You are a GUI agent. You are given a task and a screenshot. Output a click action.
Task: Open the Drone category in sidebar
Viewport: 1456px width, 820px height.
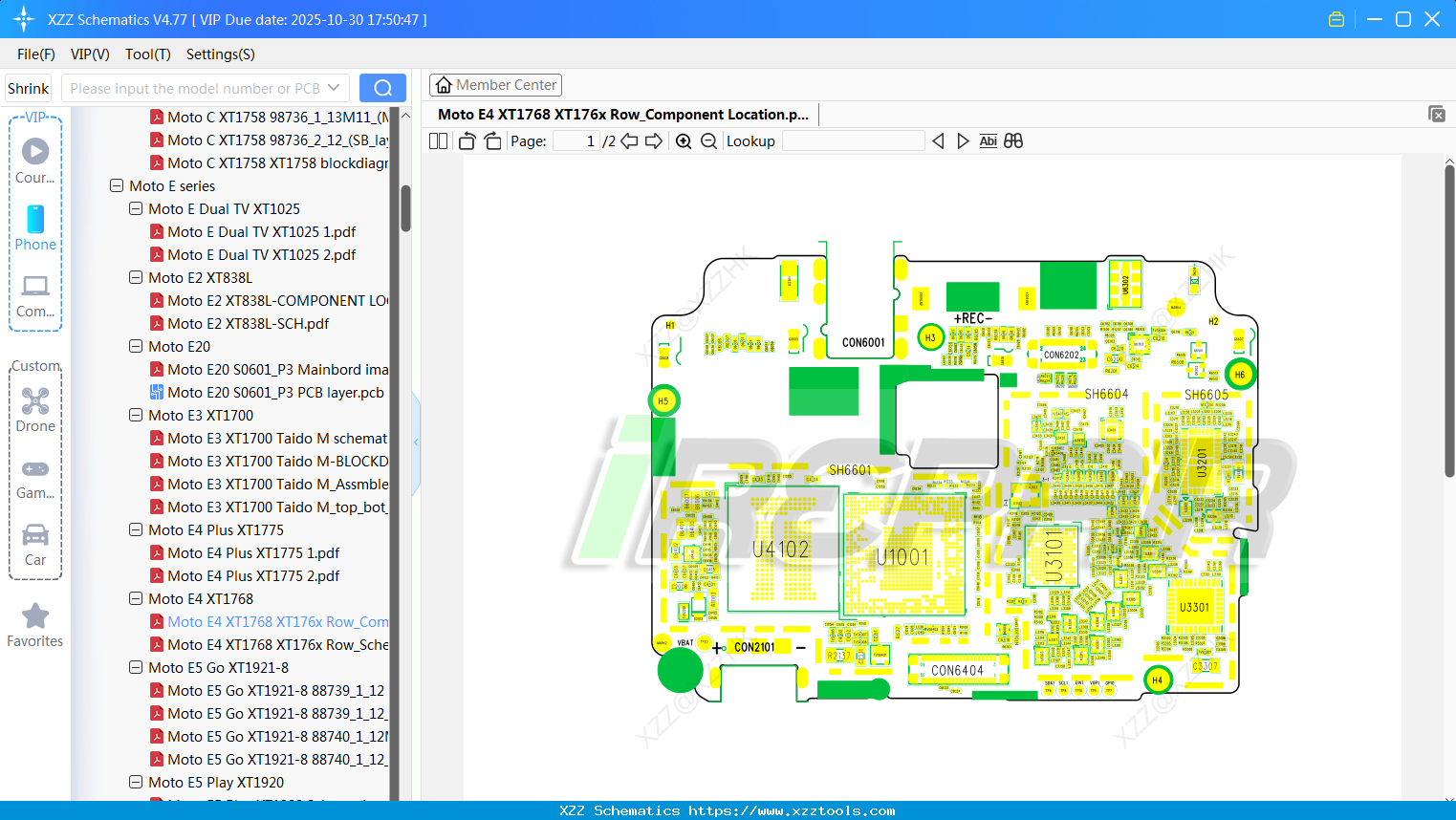[x=35, y=410]
